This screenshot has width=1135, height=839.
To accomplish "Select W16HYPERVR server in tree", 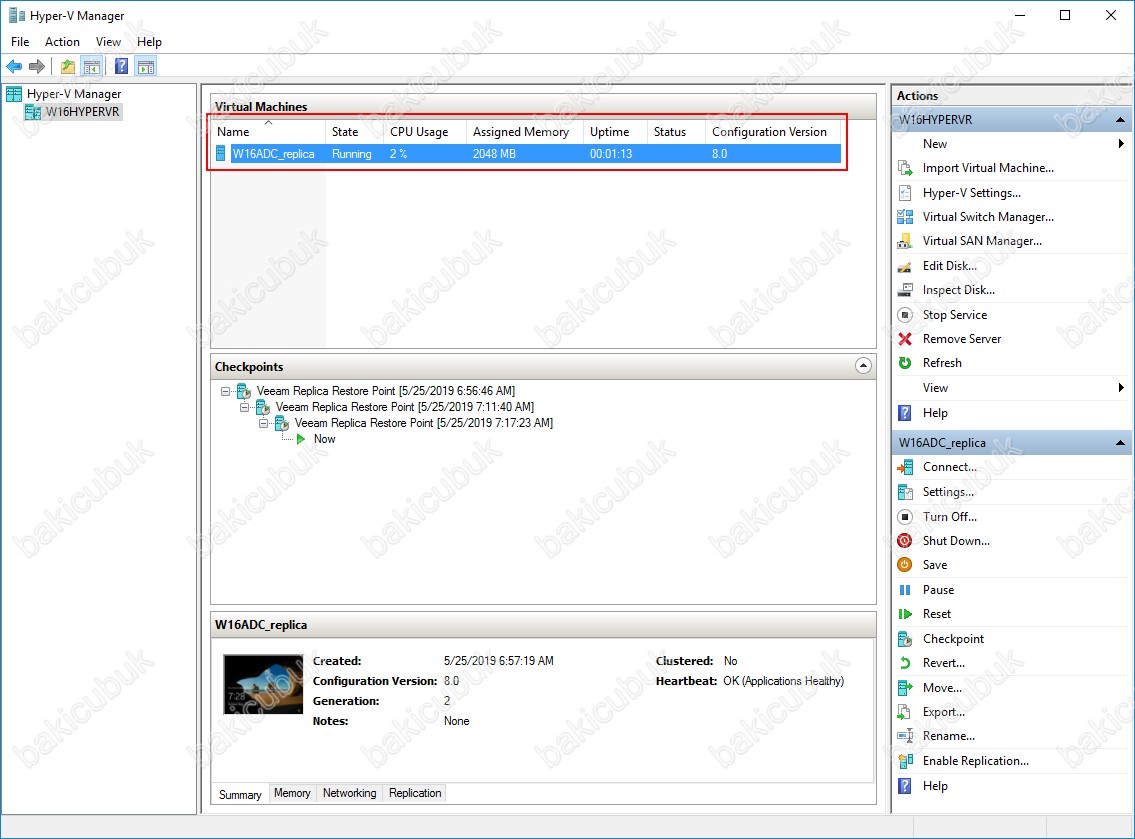I will tap(83, 112).
